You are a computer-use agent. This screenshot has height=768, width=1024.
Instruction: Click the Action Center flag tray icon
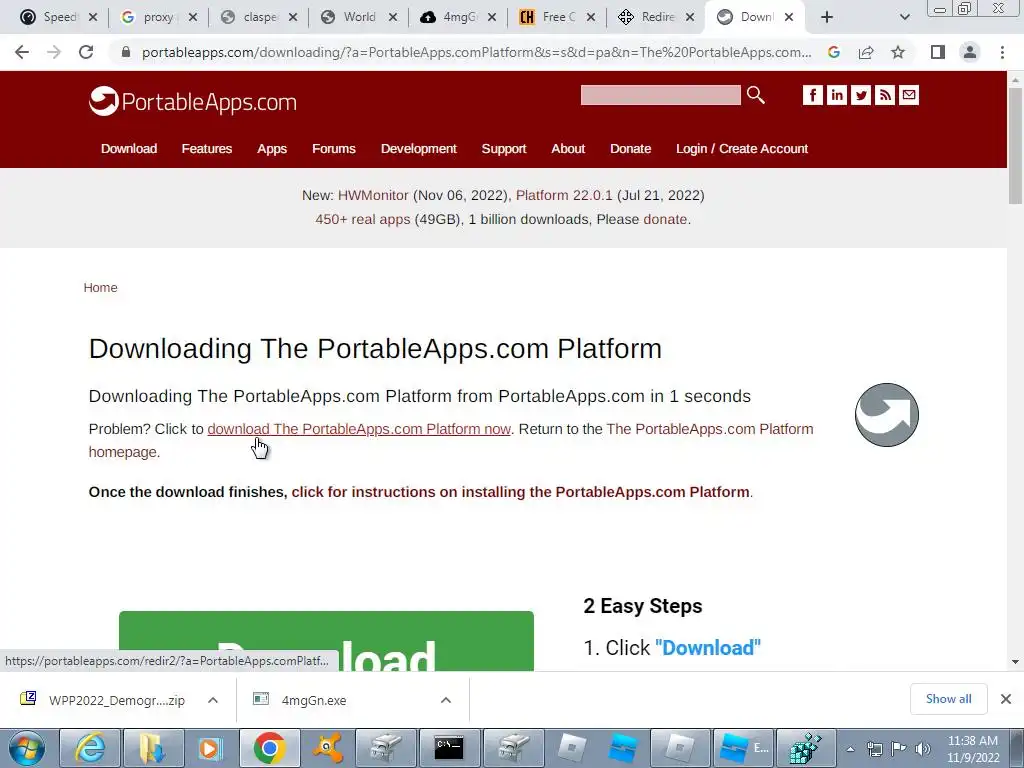coord(899,748)
